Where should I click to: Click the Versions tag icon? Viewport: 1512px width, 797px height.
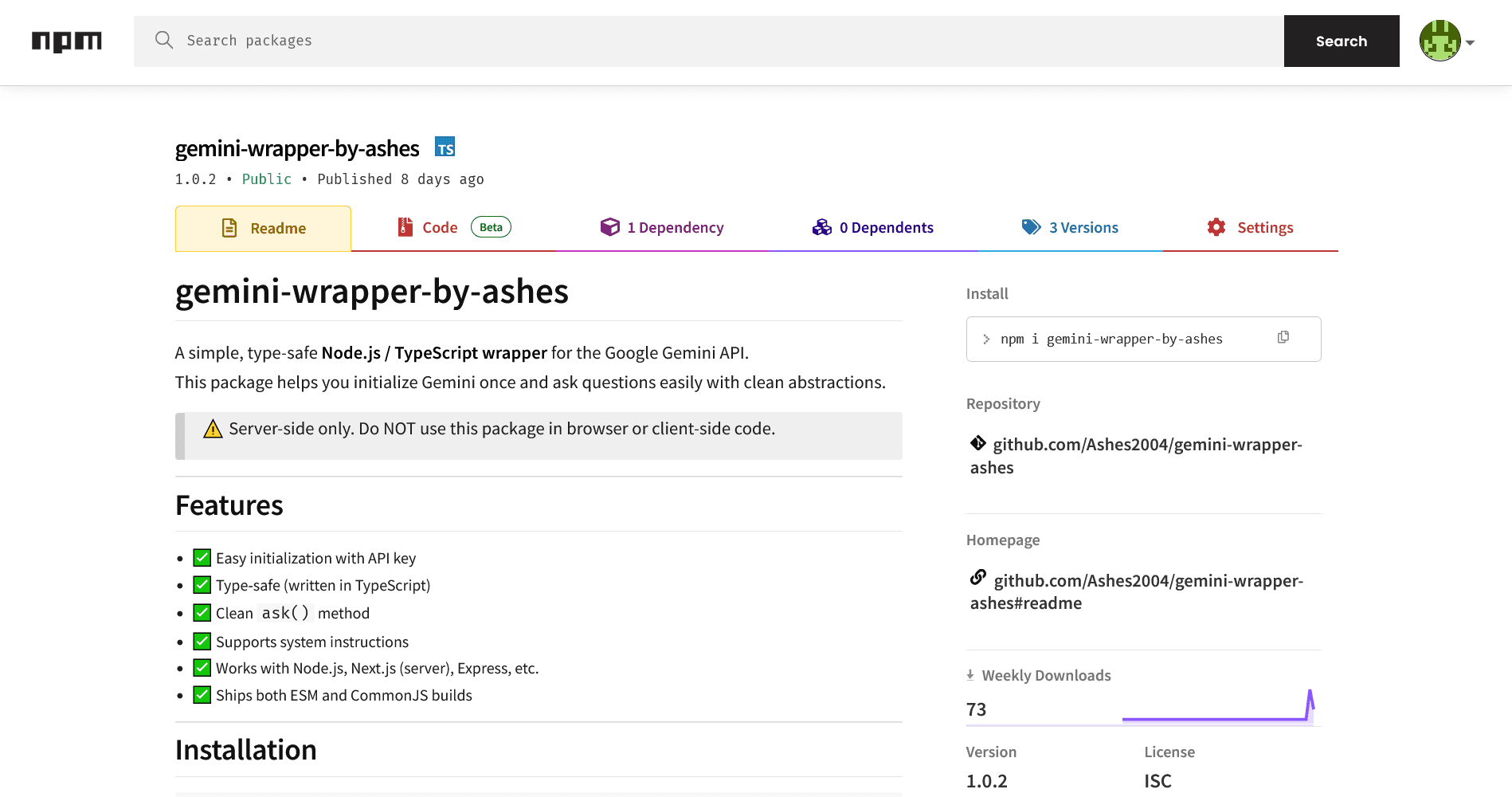(x=1032, y=227)
